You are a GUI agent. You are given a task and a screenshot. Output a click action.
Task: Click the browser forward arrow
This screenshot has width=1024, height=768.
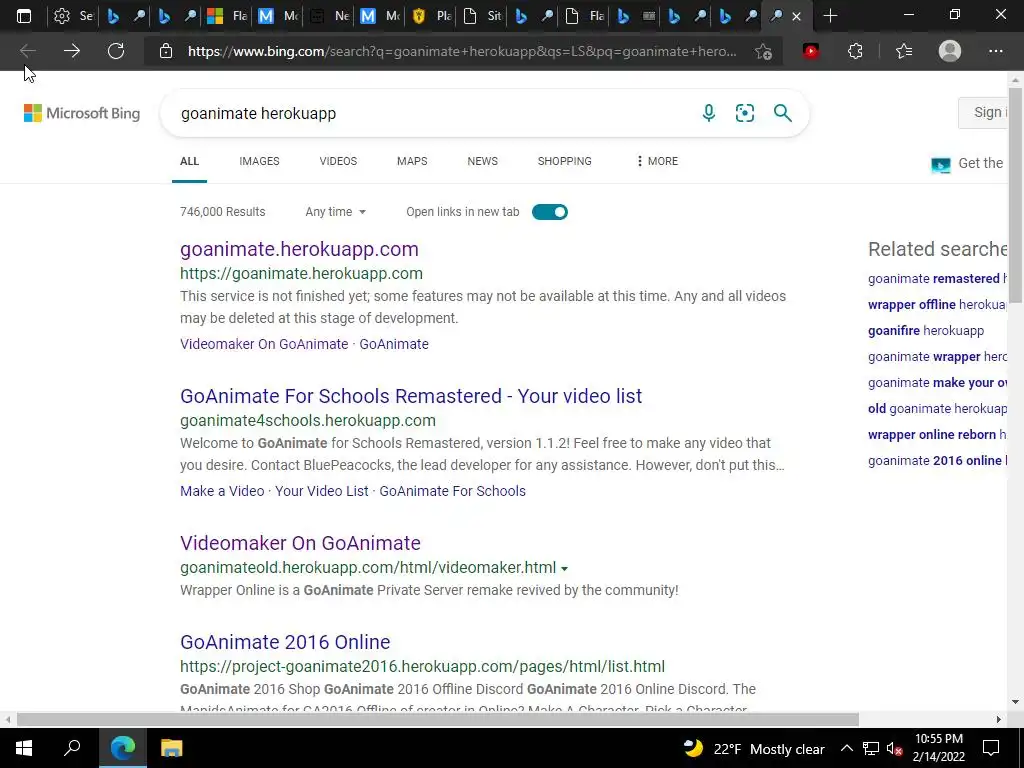(x=72, y=50)
